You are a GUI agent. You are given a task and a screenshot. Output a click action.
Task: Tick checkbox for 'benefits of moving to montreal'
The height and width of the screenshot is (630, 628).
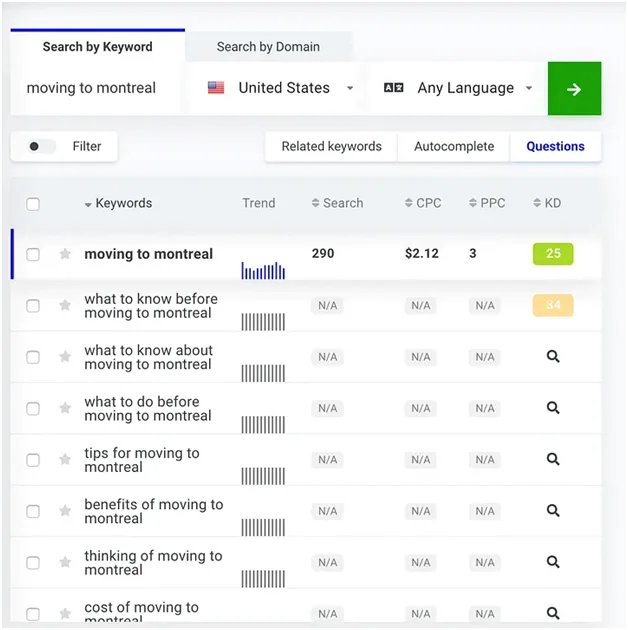33,511
